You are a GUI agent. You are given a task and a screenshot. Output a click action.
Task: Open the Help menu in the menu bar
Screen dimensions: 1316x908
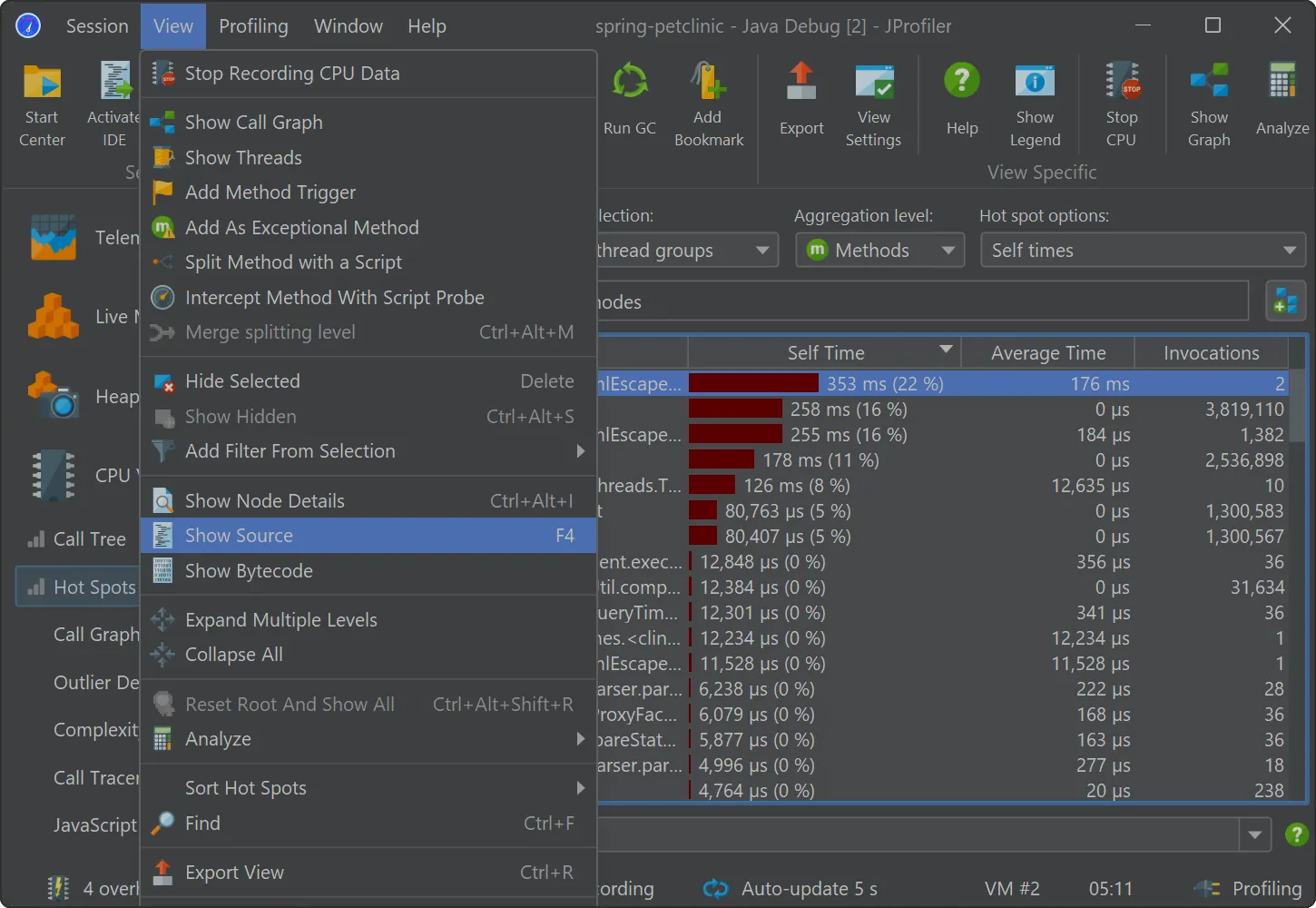click(x=427, y=26)
